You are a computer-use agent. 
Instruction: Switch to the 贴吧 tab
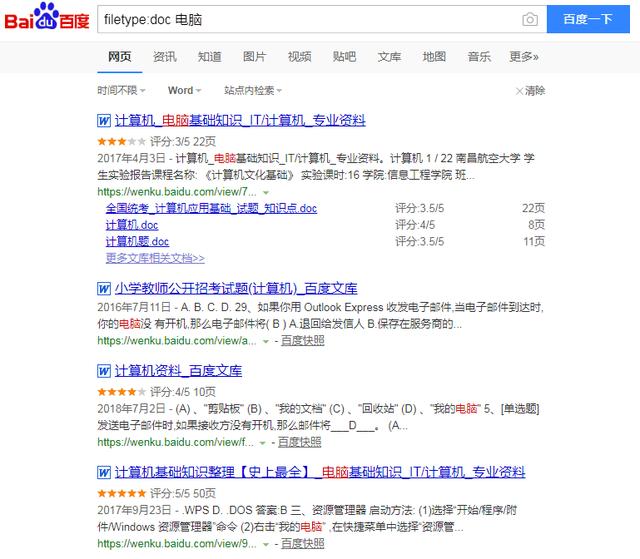pyautogui.click(x=344, y=57)
